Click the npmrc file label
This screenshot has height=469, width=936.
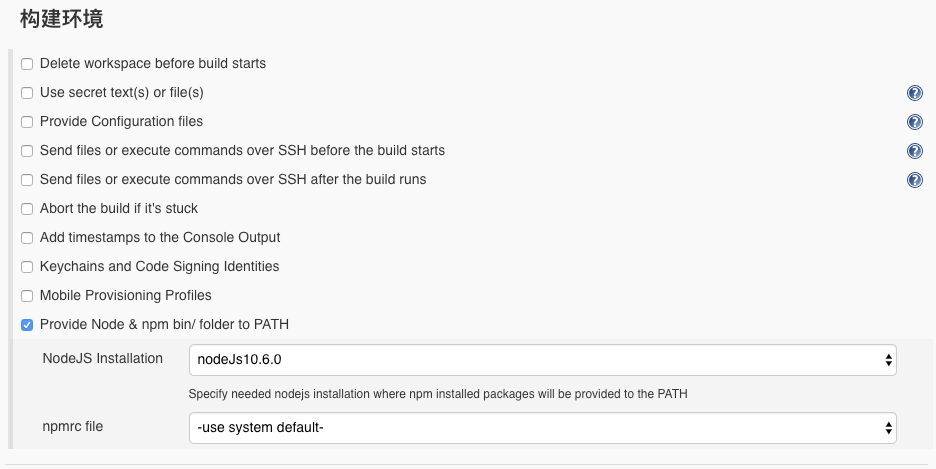72,426
